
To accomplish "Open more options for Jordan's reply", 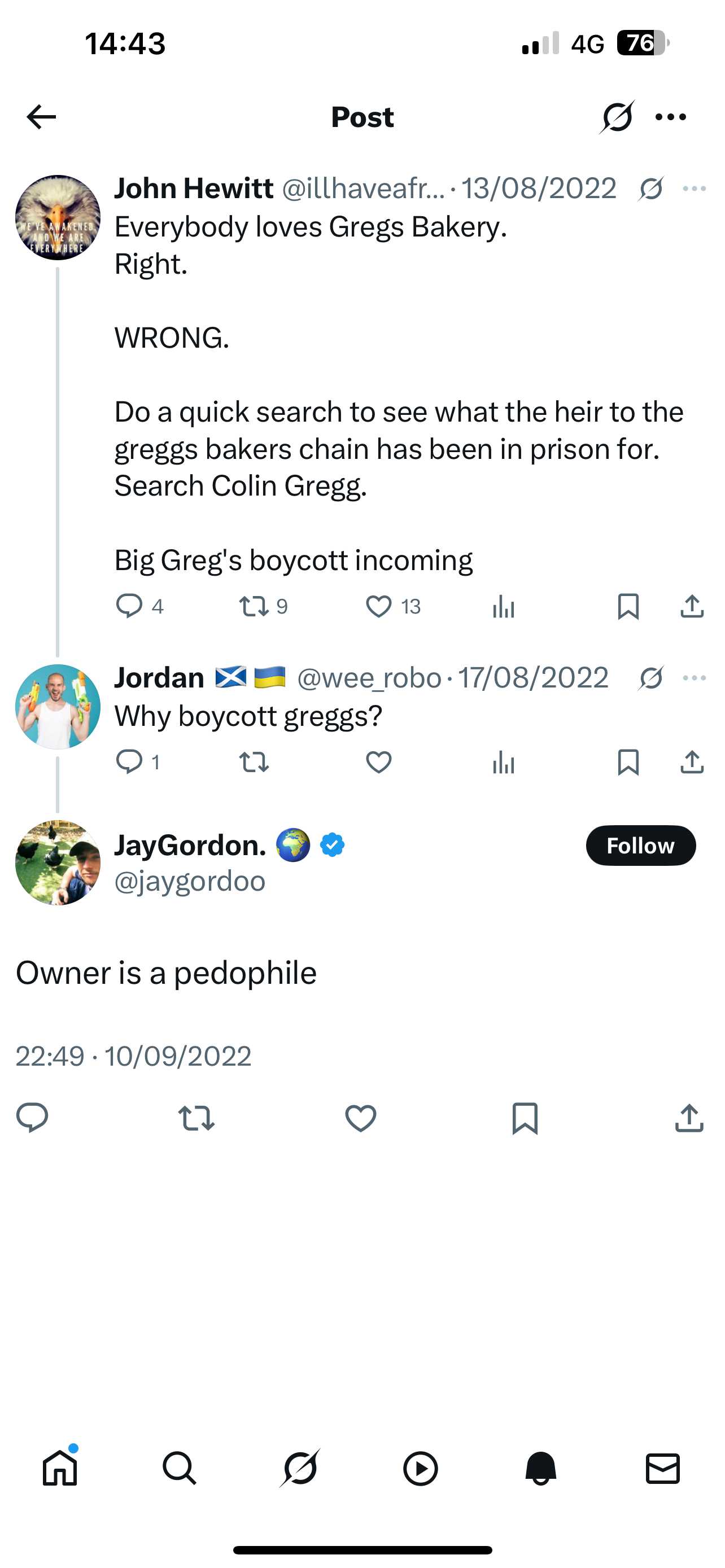I will (x=693, y=677).
